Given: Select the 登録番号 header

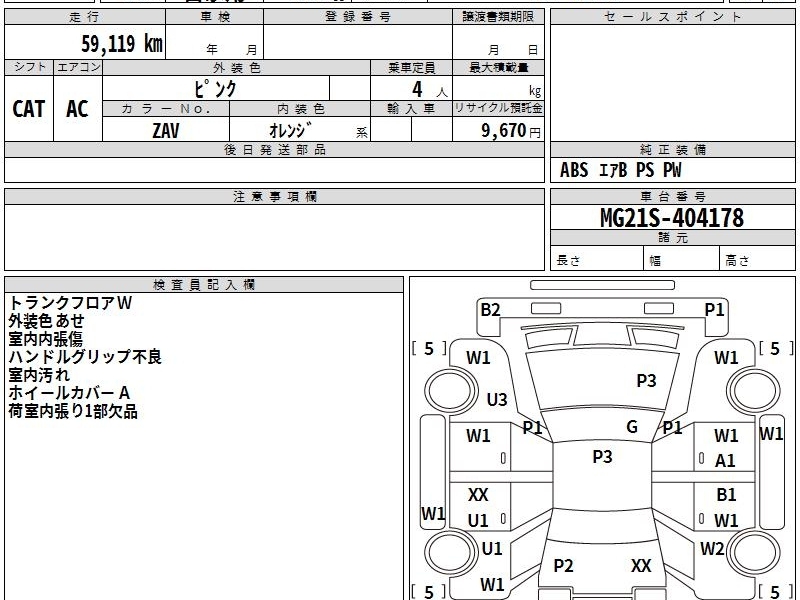Looking at the screenshot, I should 358,17.
